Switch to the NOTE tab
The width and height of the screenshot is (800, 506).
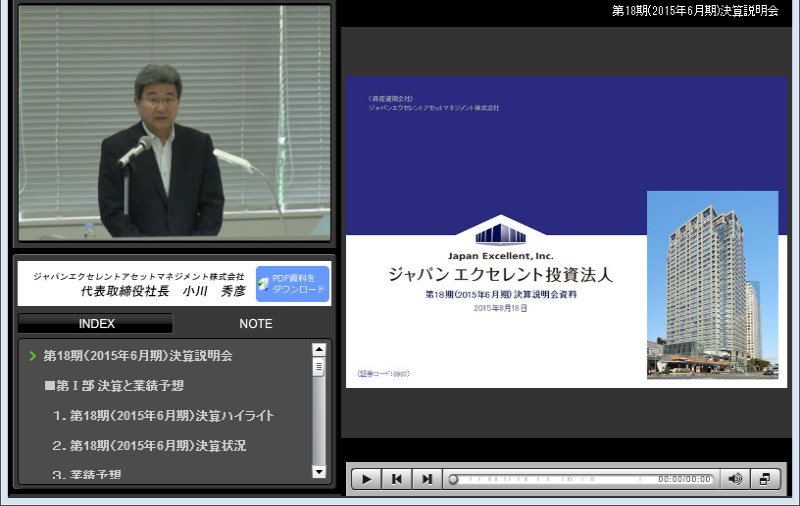pyautogui.click(x=256, y=324)
